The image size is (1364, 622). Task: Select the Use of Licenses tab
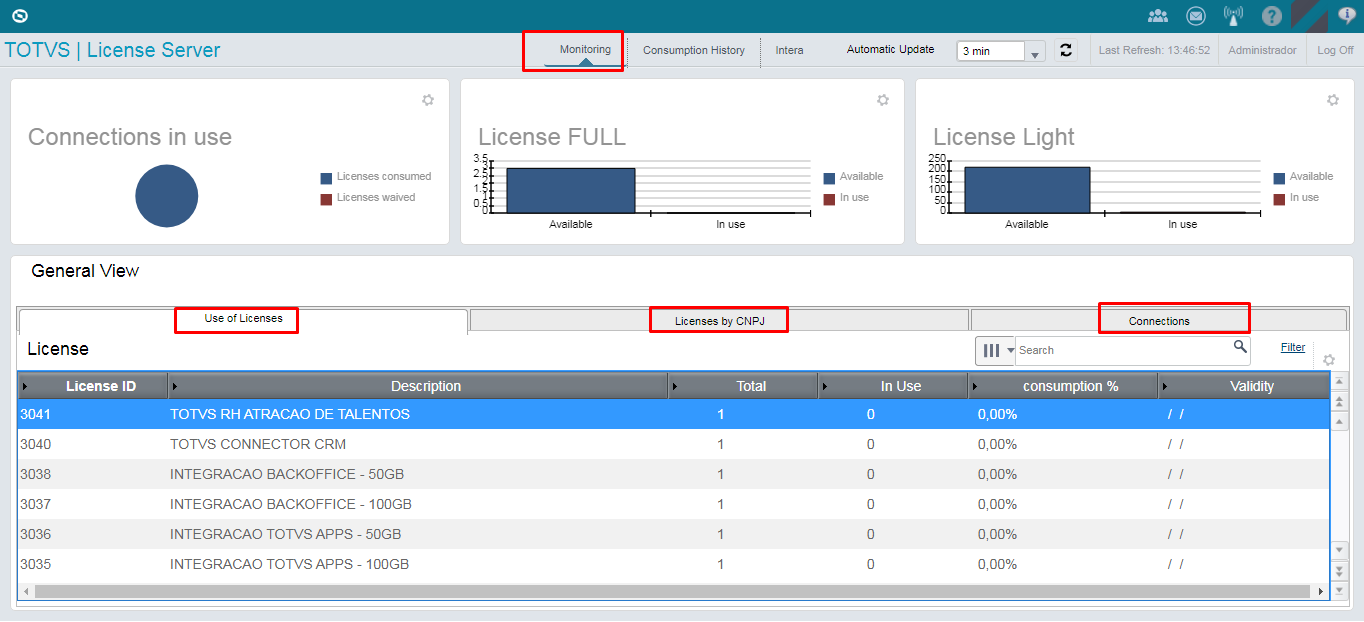click(243, 319)
